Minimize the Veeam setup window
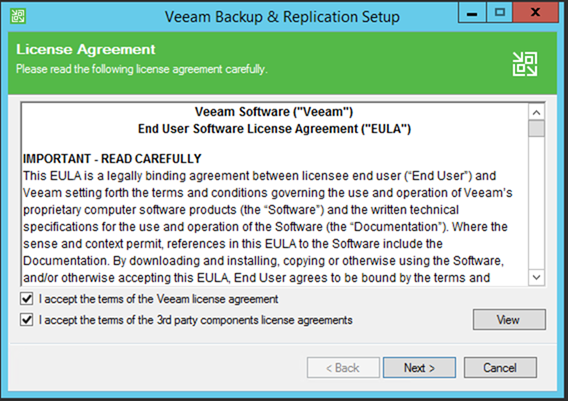The width and height of the screenshot is (568, 401). [x=472, y=13]
